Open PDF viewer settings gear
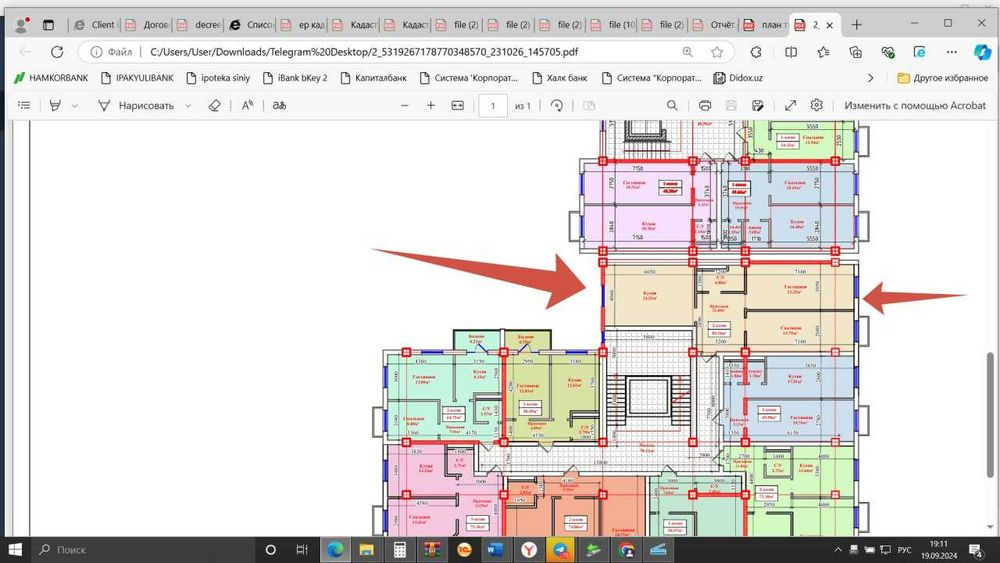The image size is (1000, 563). click(817, 105)
